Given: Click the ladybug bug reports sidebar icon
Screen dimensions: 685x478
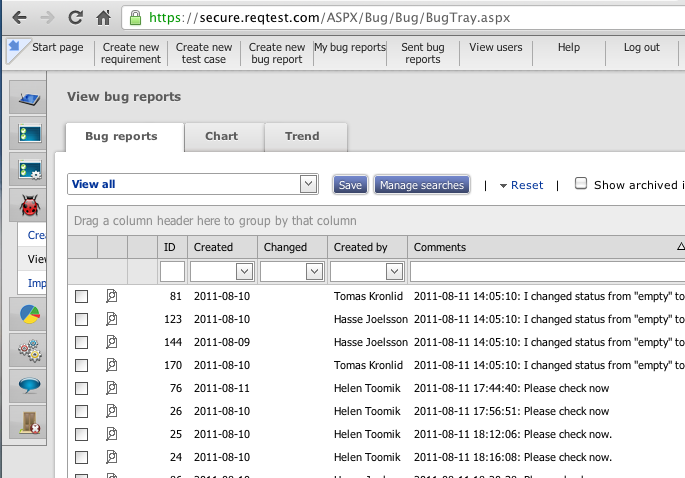Looking at the screenshot, I should point(28,205).
